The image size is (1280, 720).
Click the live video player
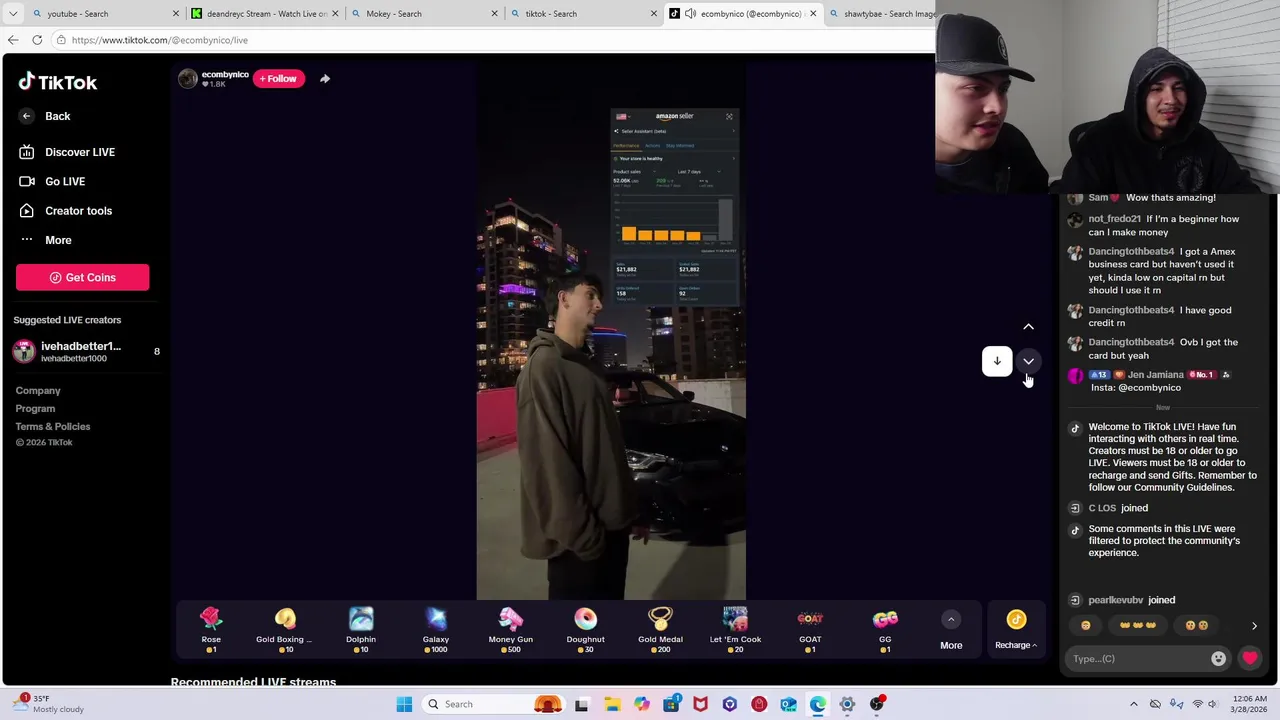[x=611, y=330]
